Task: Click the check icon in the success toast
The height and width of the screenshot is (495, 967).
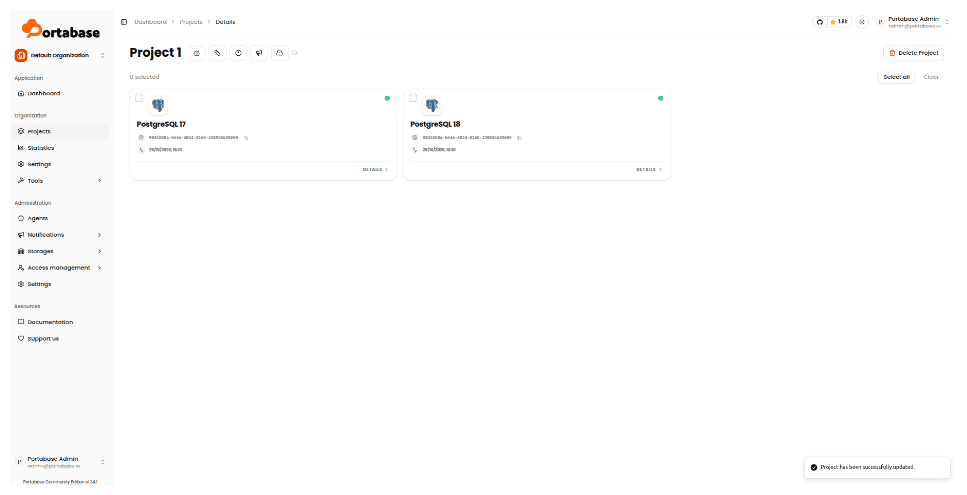Action: point(814,467)
